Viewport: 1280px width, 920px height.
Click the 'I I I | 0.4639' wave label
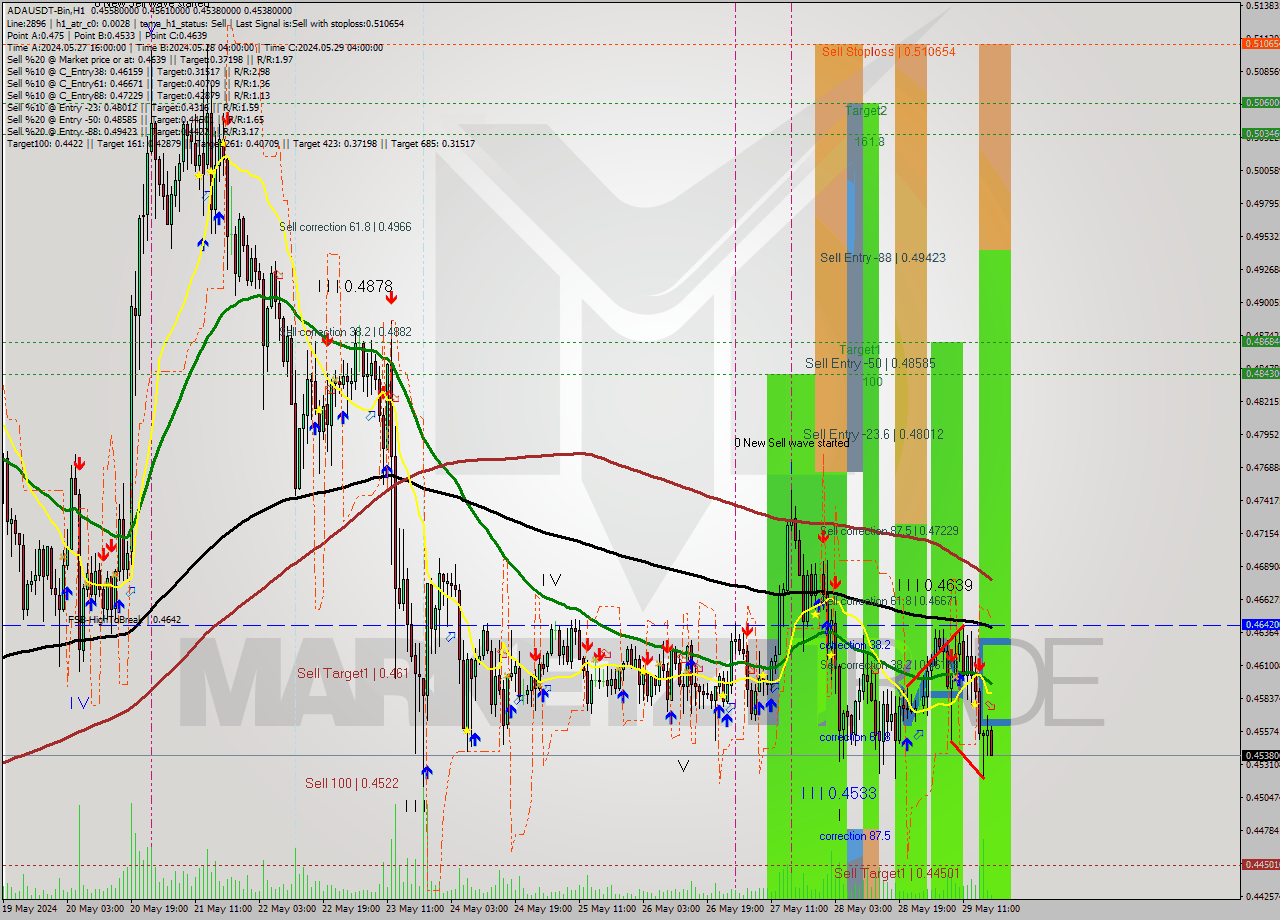pos(934,585)
